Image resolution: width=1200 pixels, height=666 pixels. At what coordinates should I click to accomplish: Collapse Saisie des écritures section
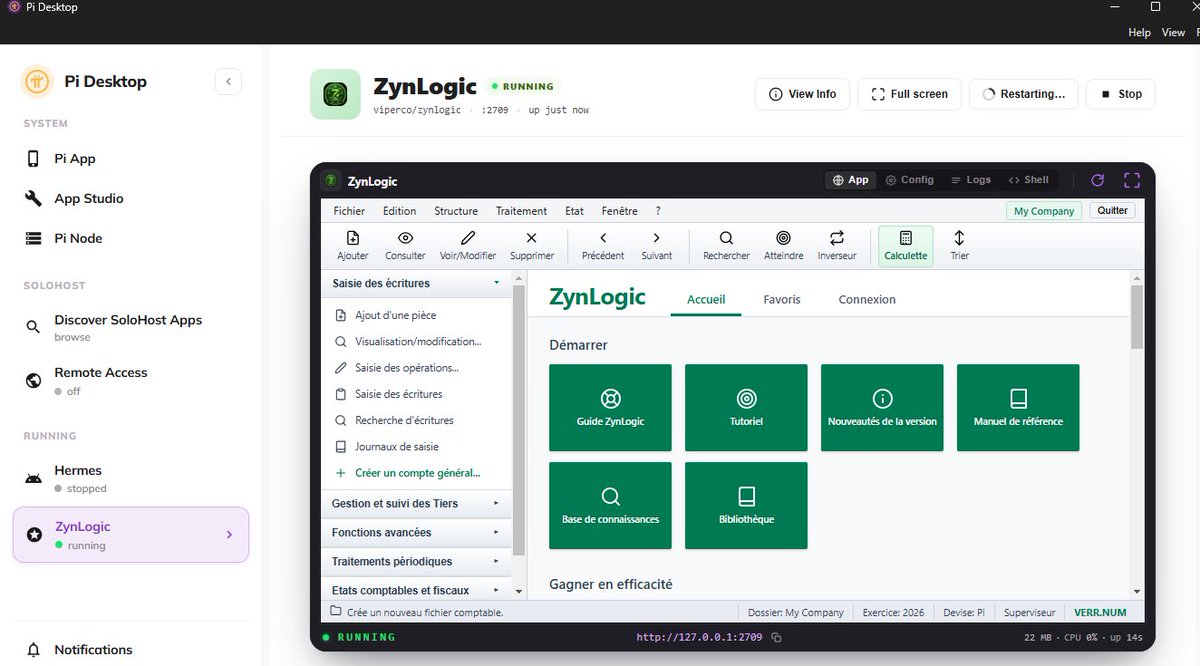tap(416, 283)
